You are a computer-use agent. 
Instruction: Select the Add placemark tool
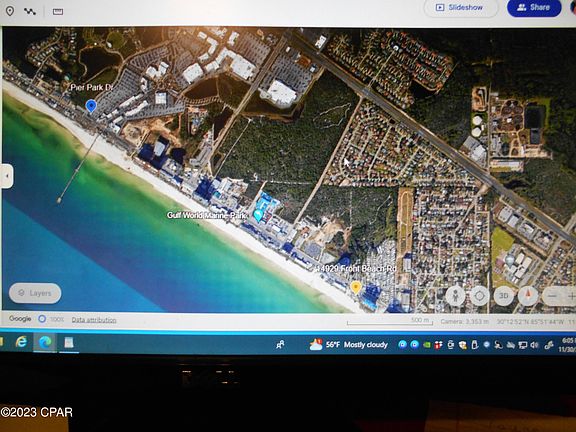[x=10, y=11]
